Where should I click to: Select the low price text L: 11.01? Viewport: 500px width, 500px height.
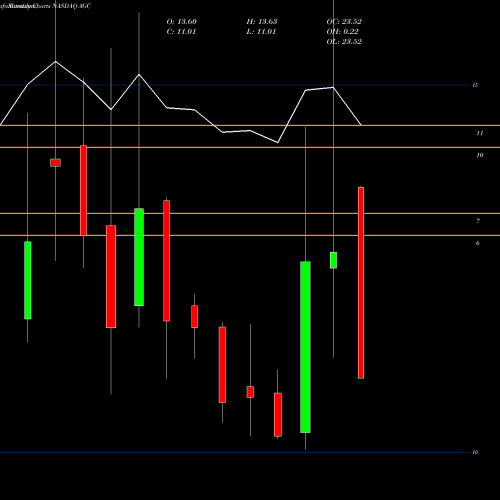(261, 32)
